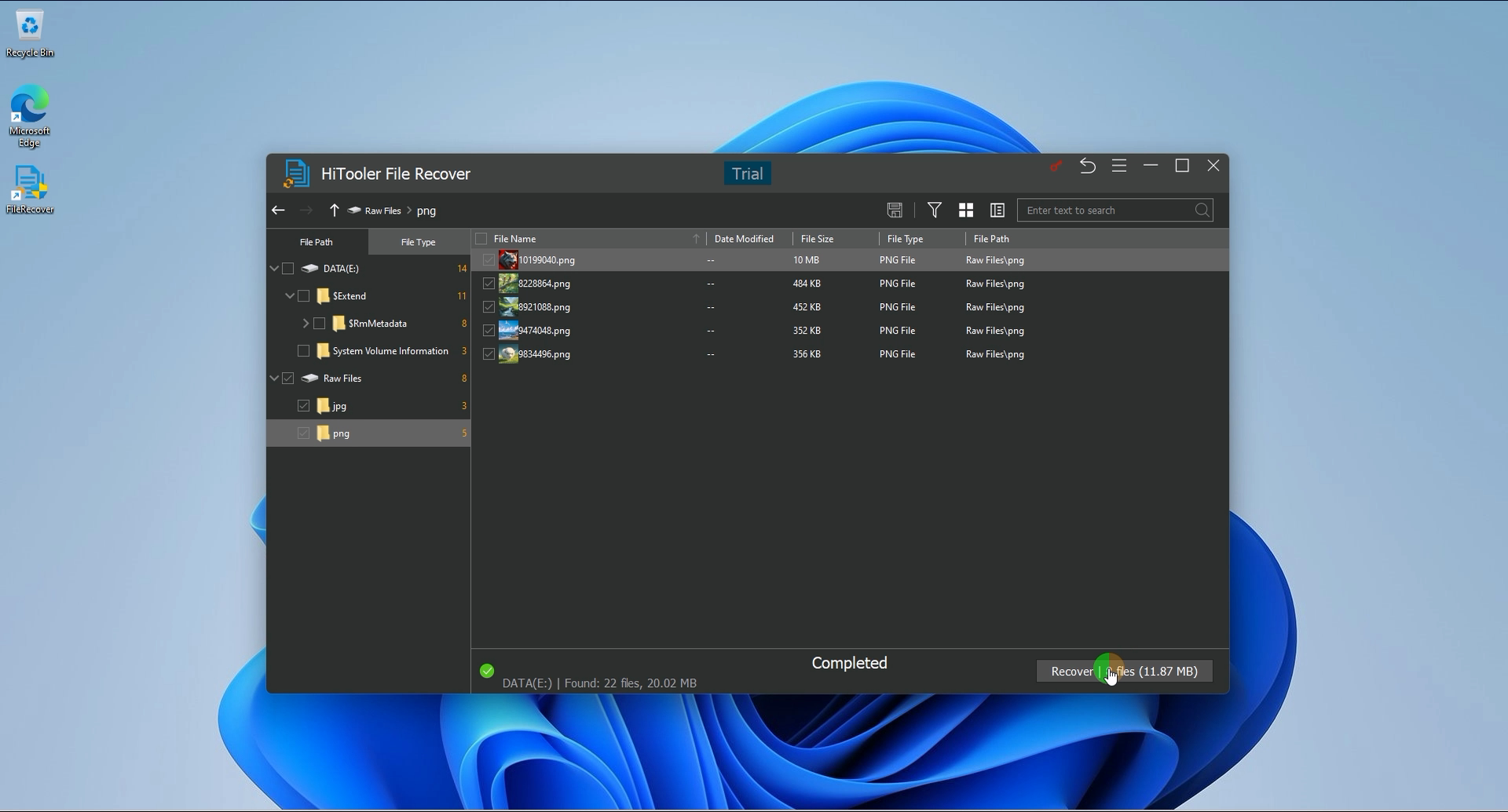Open Raw Files in the breadcrumb path

pyautogui.click(x=382, y=210)
